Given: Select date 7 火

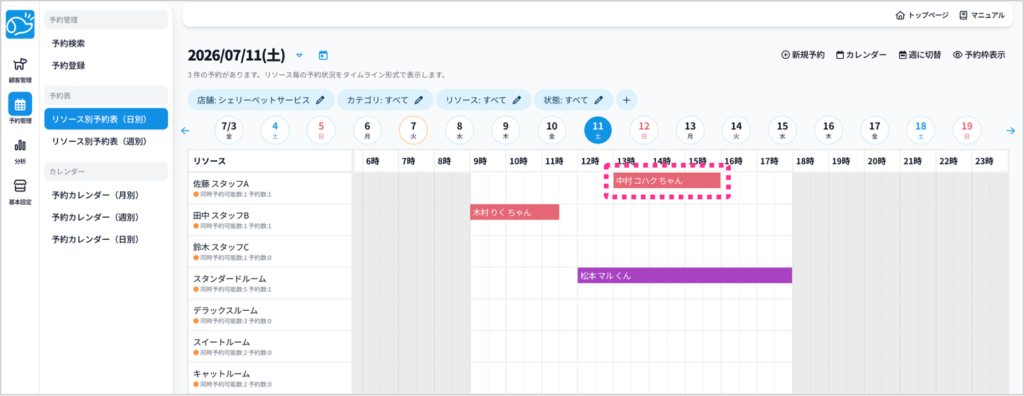Looking at the screenshot, I should [413, 130].
